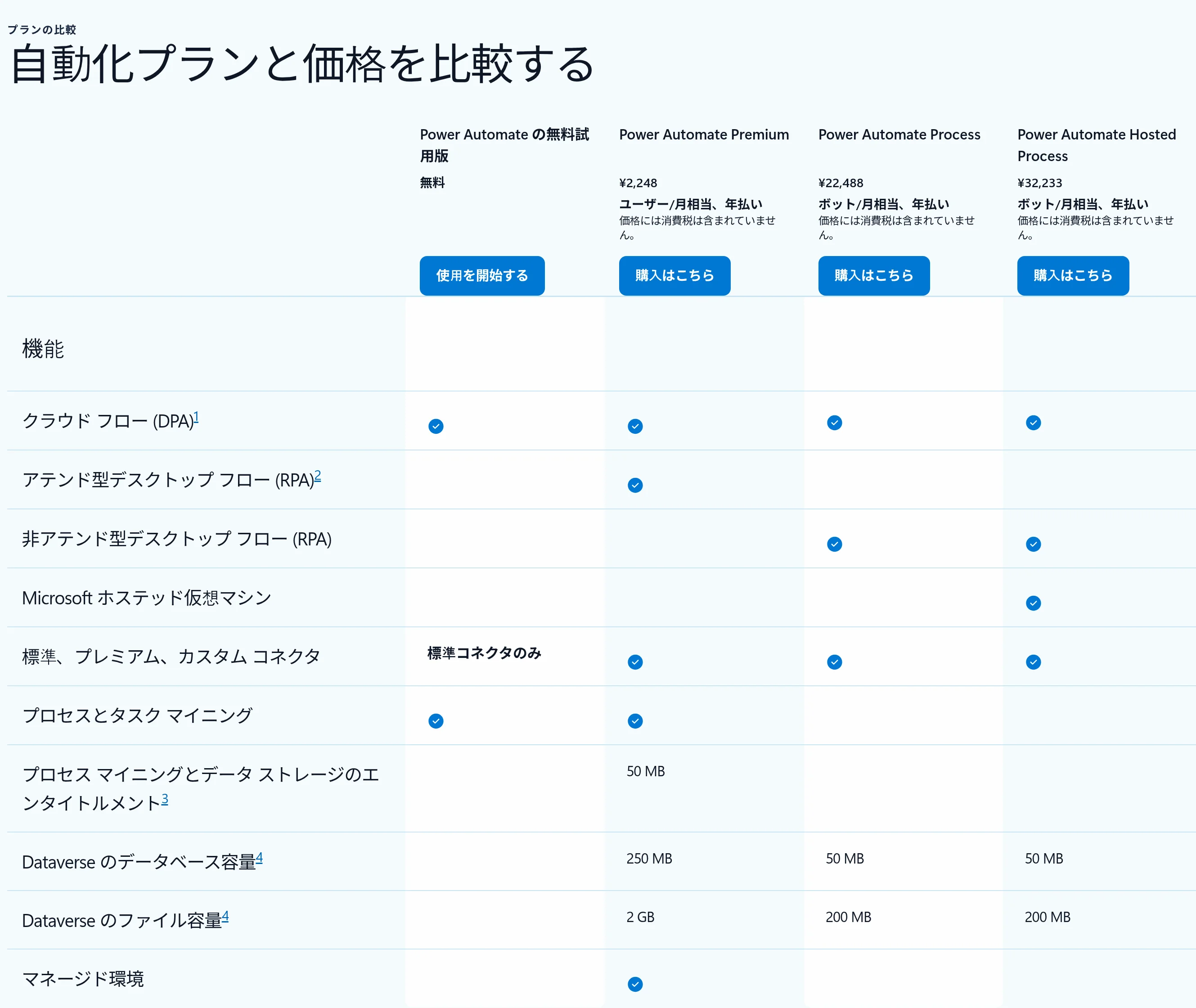Open footnote 1 link on クラウド フロー (DPA)

196,417
